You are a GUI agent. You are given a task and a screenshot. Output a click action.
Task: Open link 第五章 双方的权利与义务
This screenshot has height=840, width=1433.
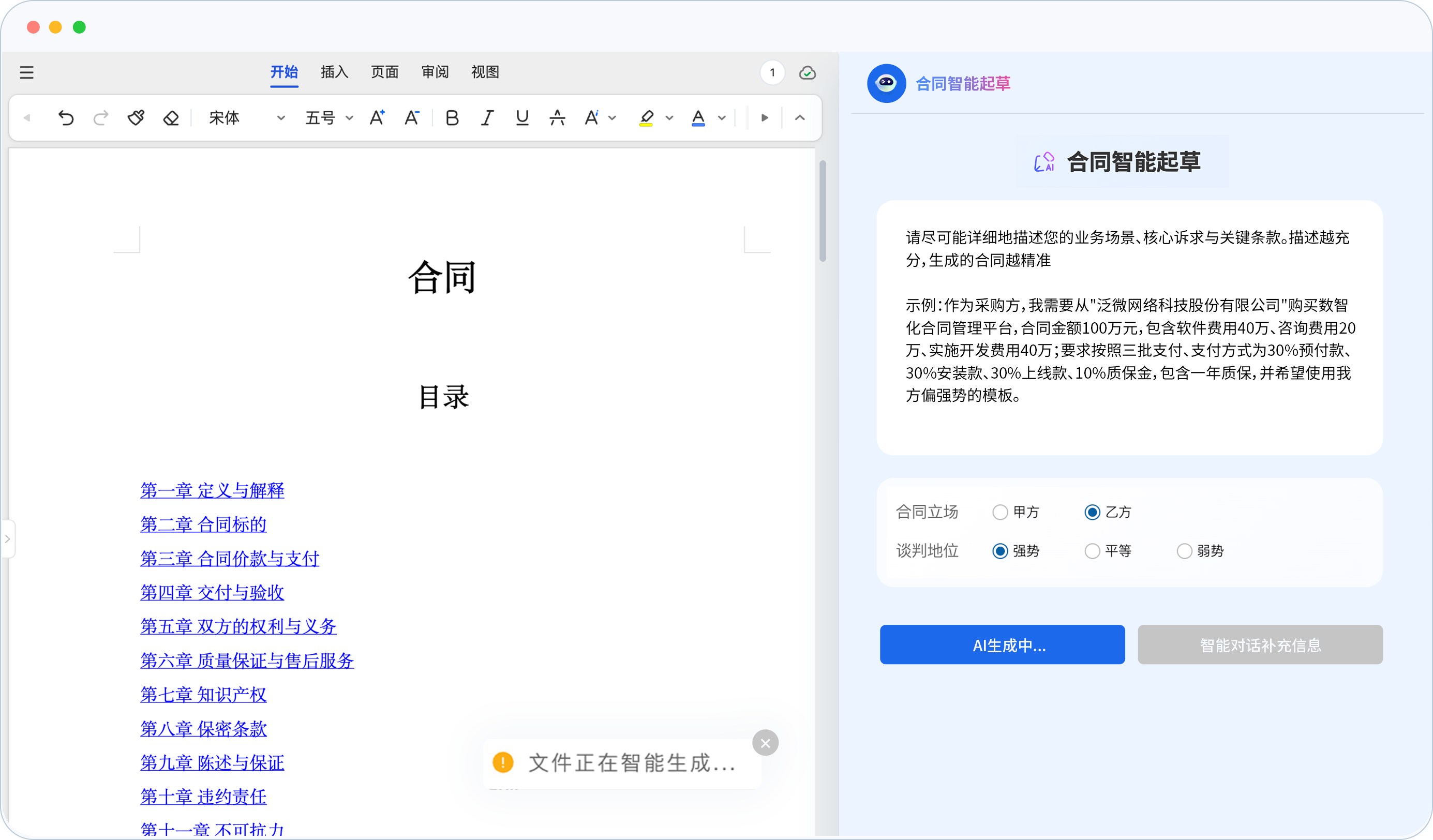pos(238,626)
